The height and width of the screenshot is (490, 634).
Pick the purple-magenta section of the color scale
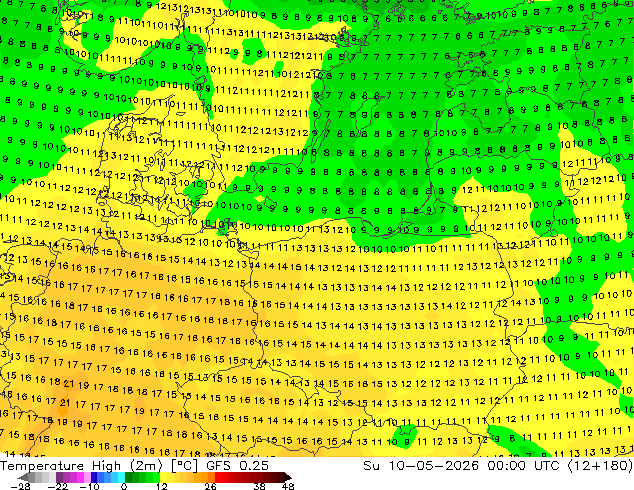pyautogui.click(x=73, y=477)
